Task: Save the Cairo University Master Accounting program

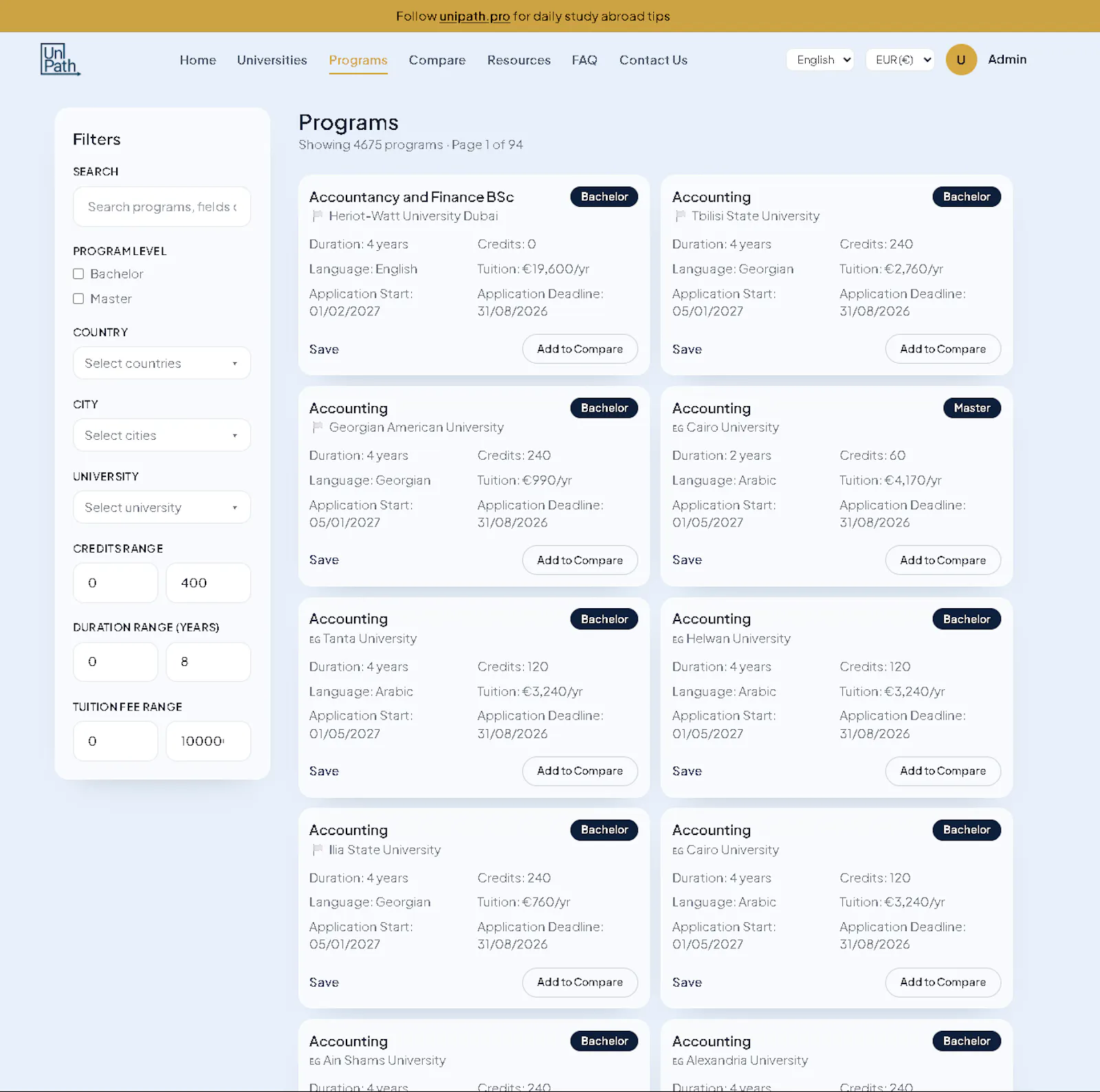Action: tap(687, 560)
